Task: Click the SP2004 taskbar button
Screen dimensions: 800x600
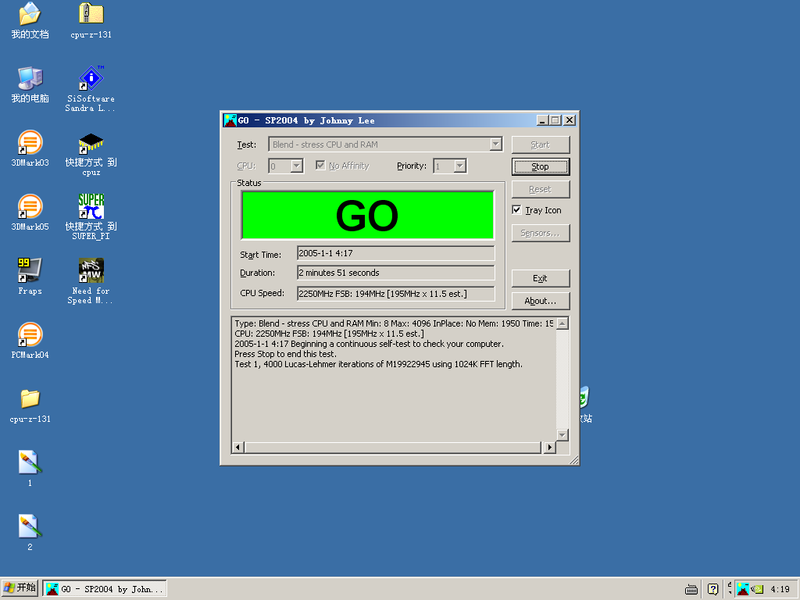Action: pyautogui.click(x=105, y=589)
